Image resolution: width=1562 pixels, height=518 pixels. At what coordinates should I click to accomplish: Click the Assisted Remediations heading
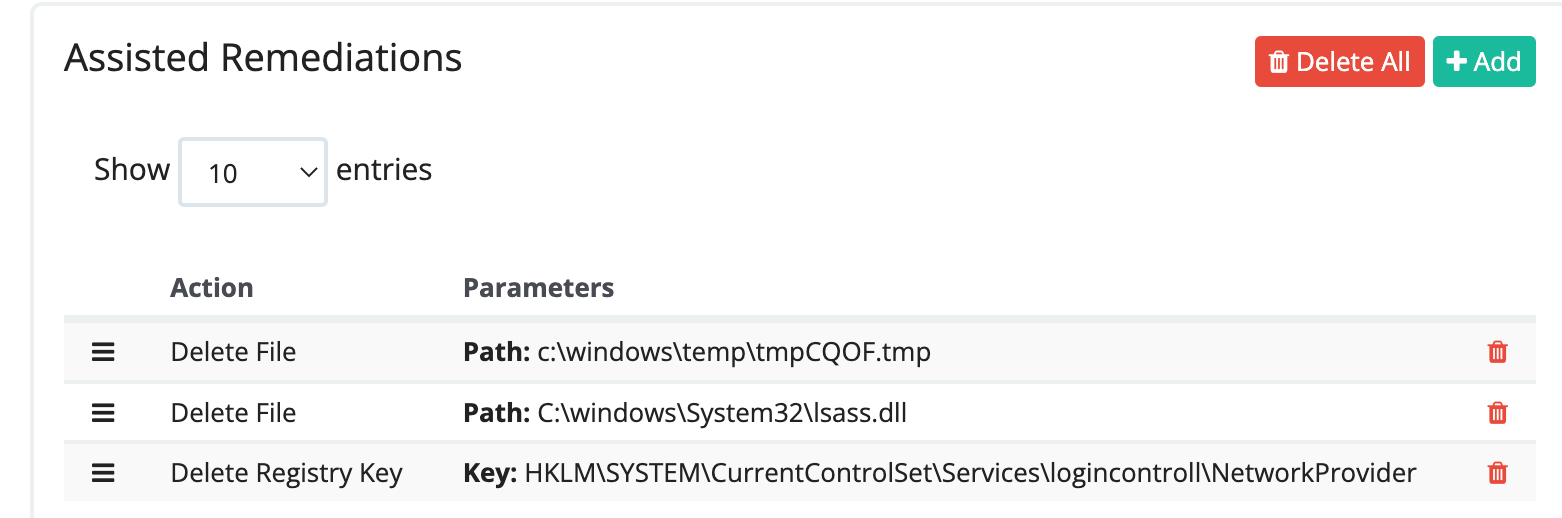pyautogui.click(x=263, y=58)
